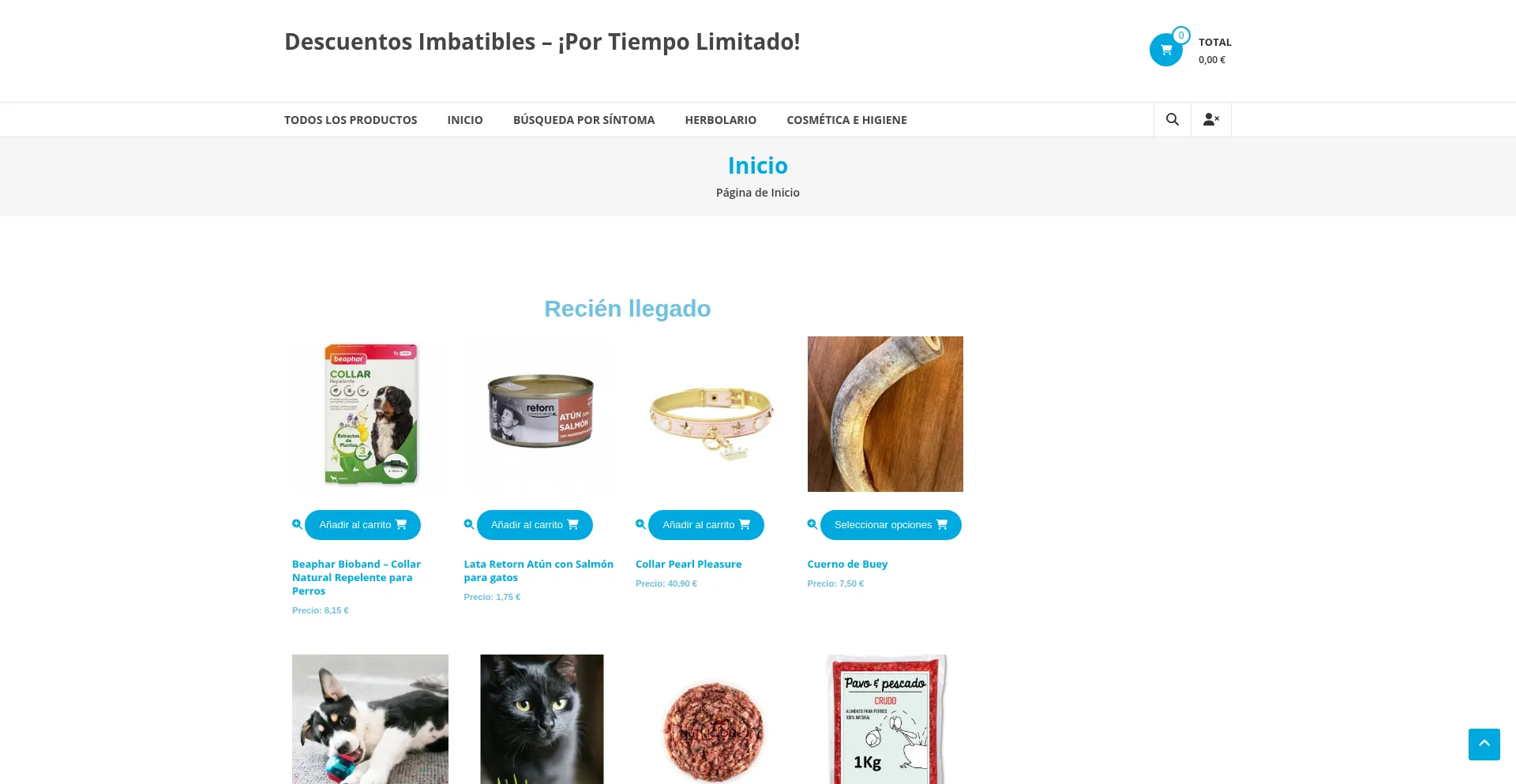The height and width of the screenshot is (784, 1516).
Task: Open the Pavo y pescado 1Kg product image
Action: coord(885,719)
